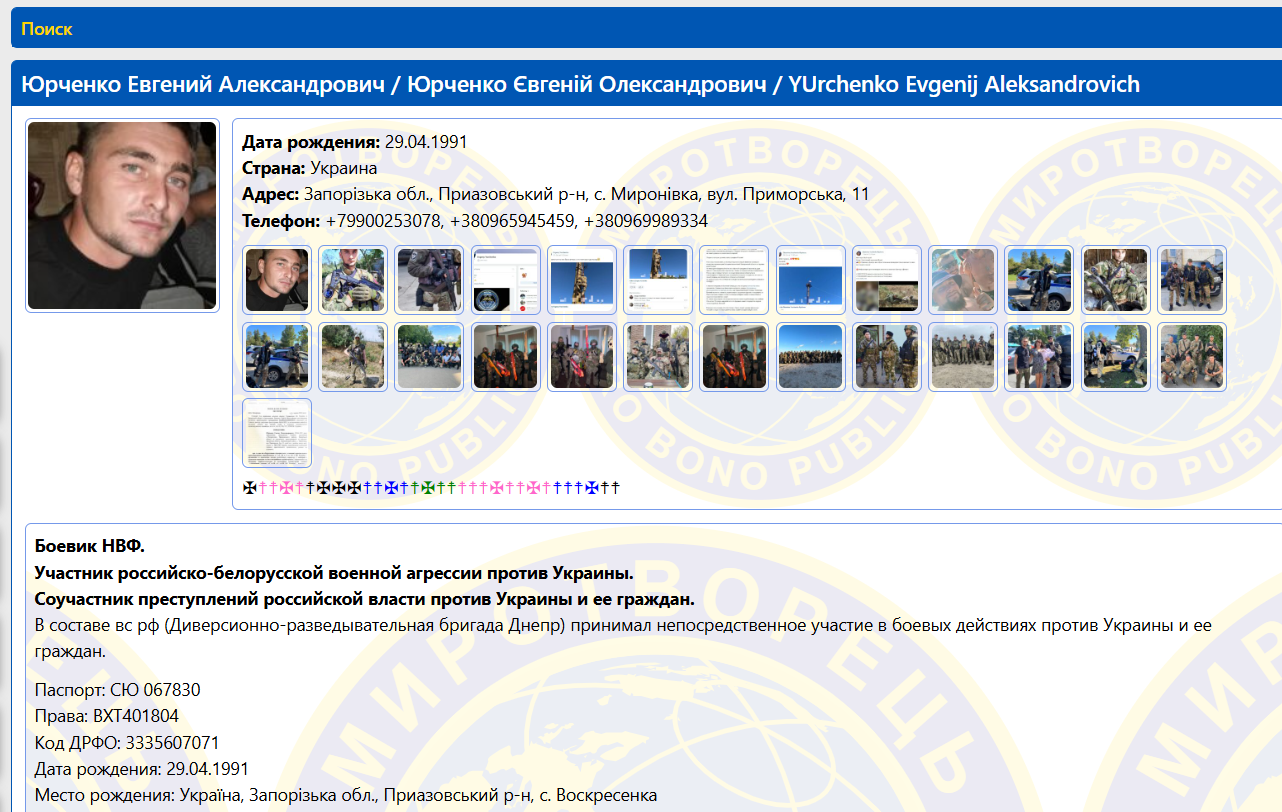Click the 'Права:' line in details
This screenshot has height=812, width=1282.
pyautogui.click(x=107, y=716)
